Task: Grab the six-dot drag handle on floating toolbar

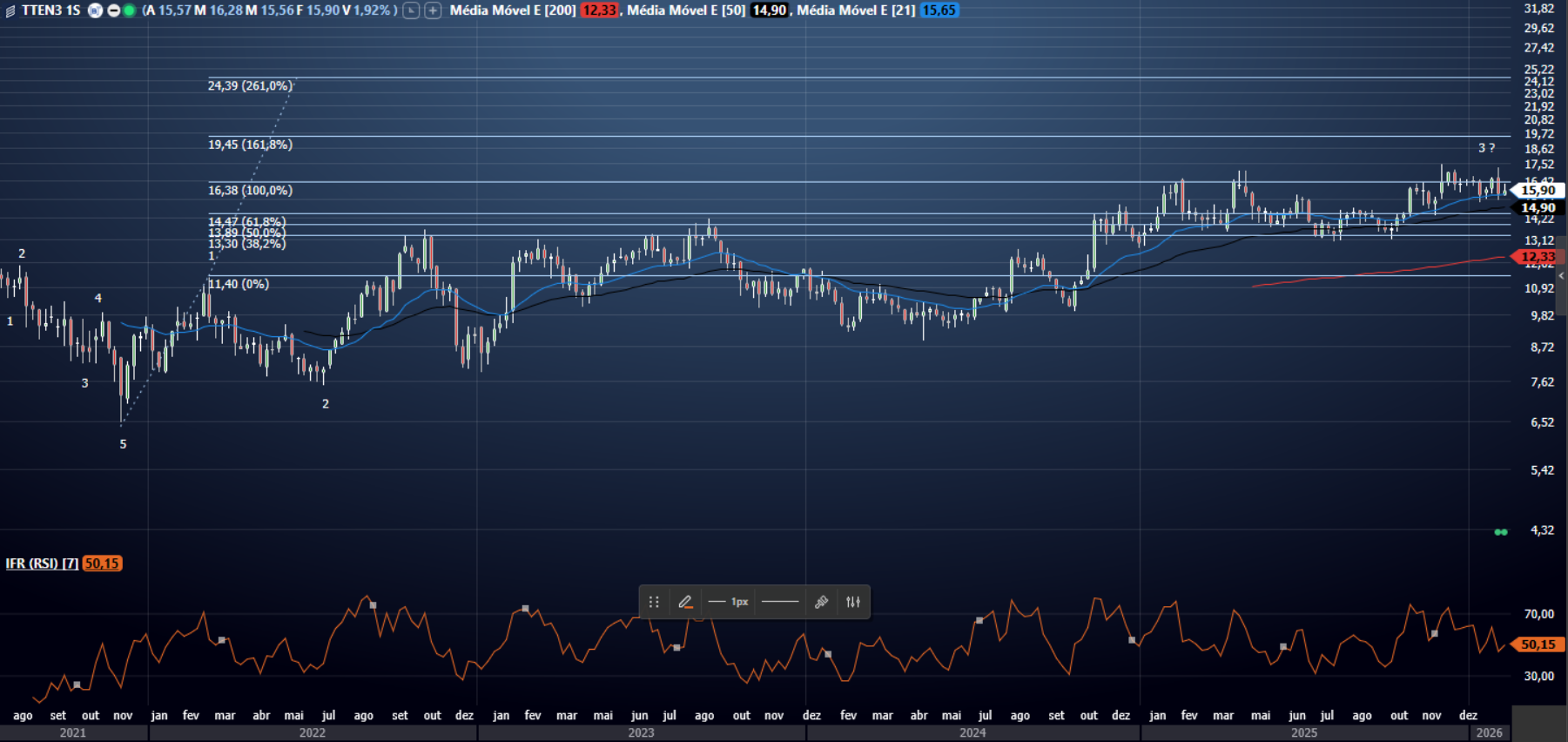Action: point(654,602)
